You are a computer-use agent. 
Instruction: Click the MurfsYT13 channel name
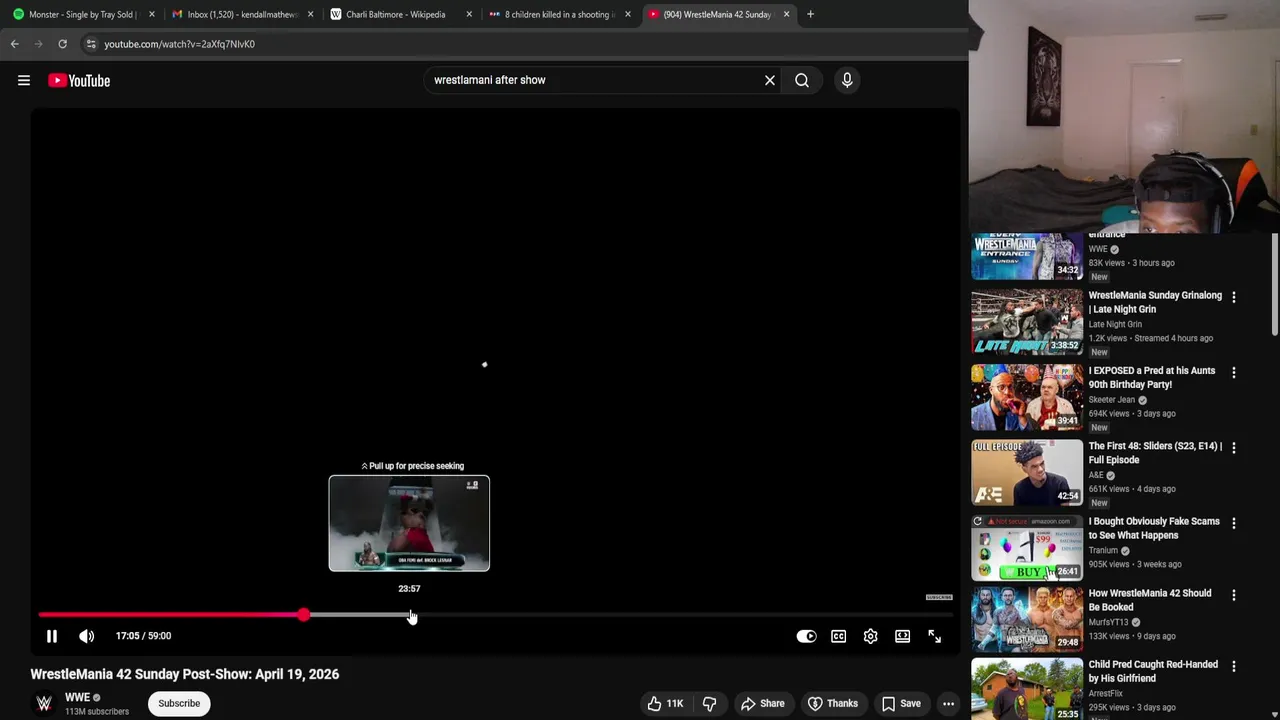click(x=1108, y=622)
